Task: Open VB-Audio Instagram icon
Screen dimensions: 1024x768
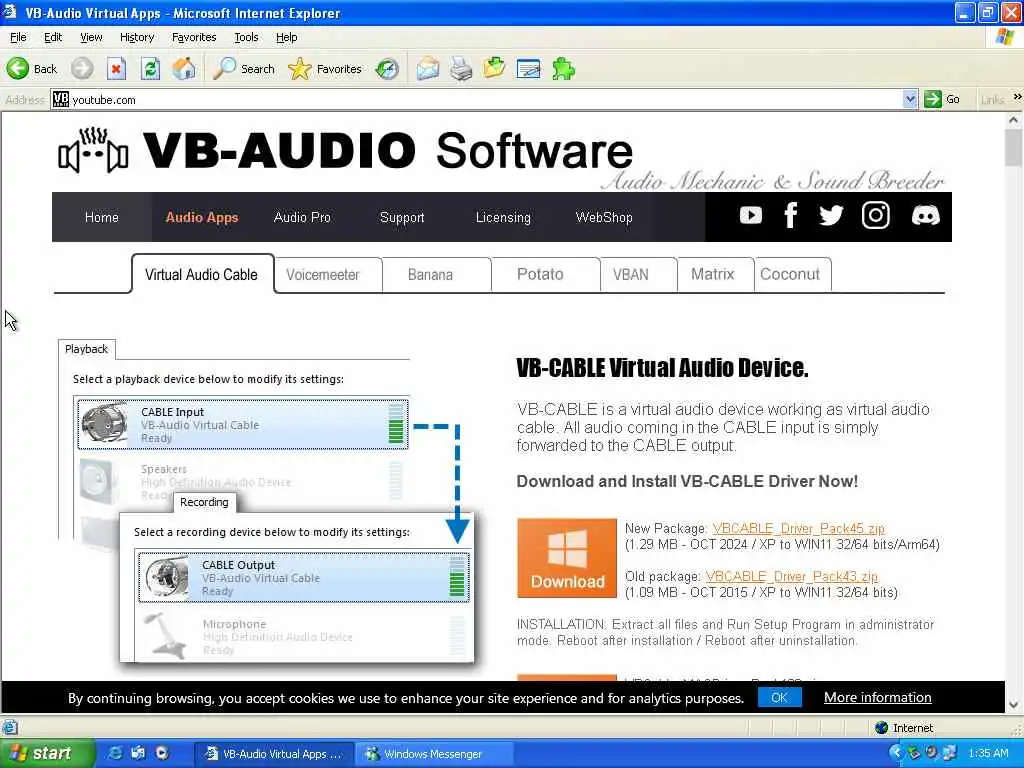Action: pyautogui.click(x=875, y=216)
